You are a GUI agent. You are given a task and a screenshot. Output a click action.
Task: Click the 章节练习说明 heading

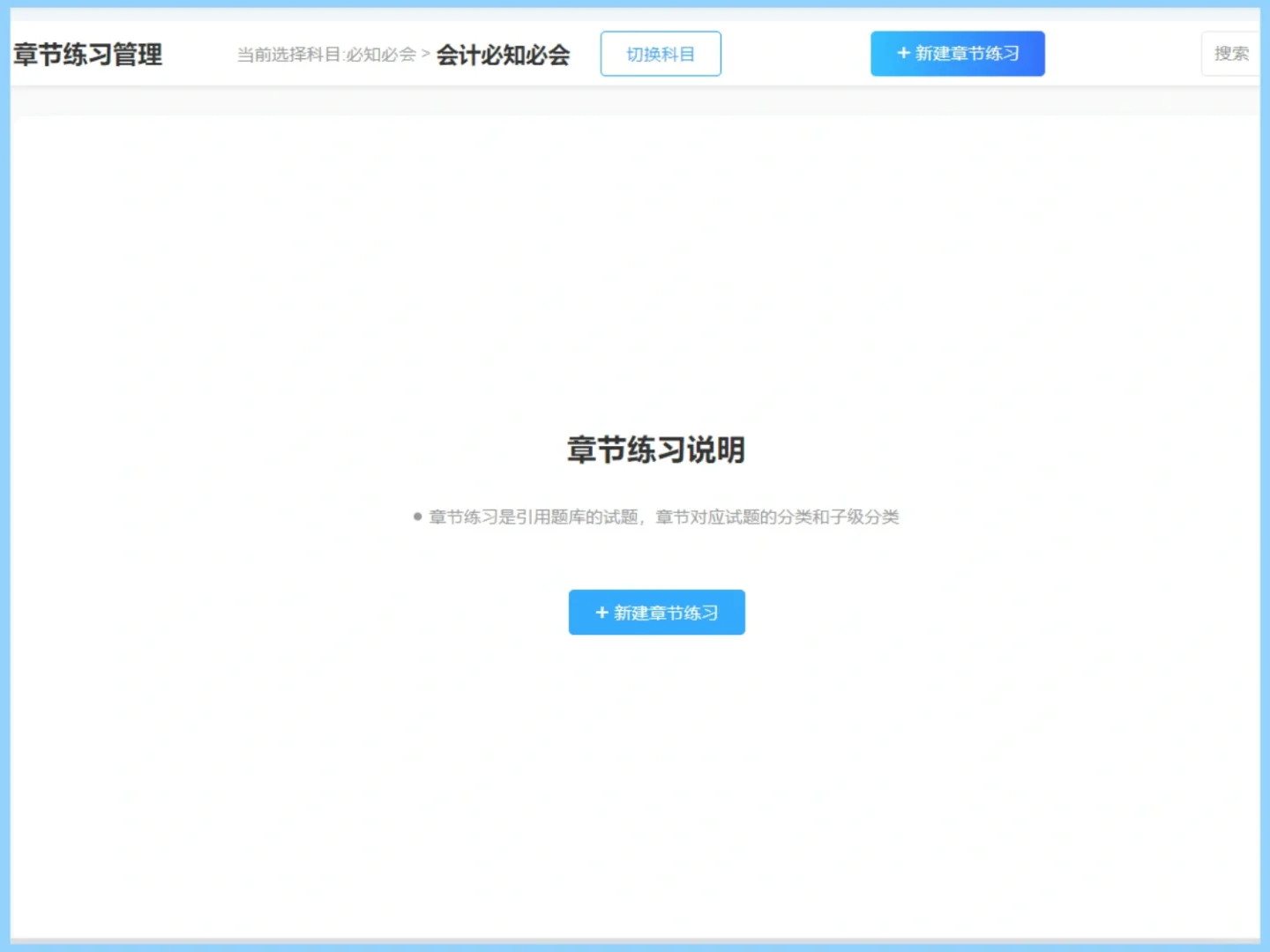pyautogui.click(x=656, y=450)
